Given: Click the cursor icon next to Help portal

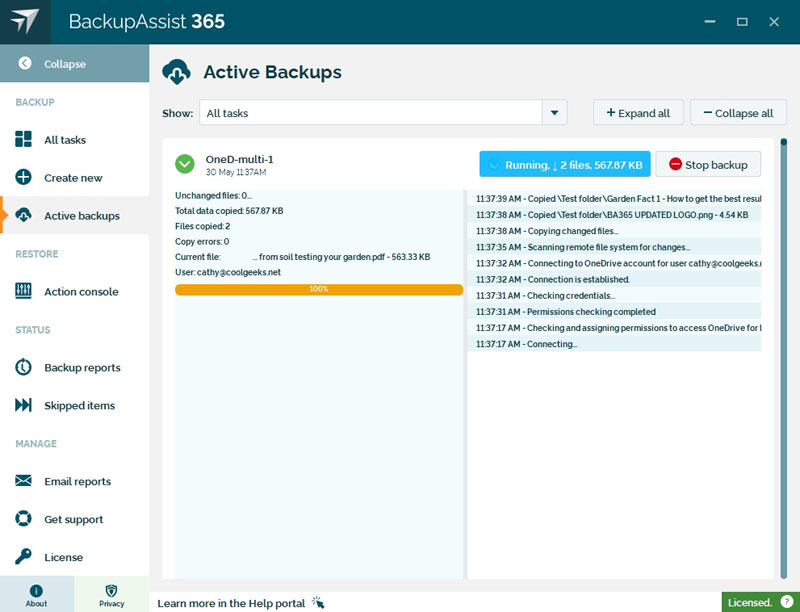Looking at the screenshot, I should pyautogui.click(x=318, y=602).
